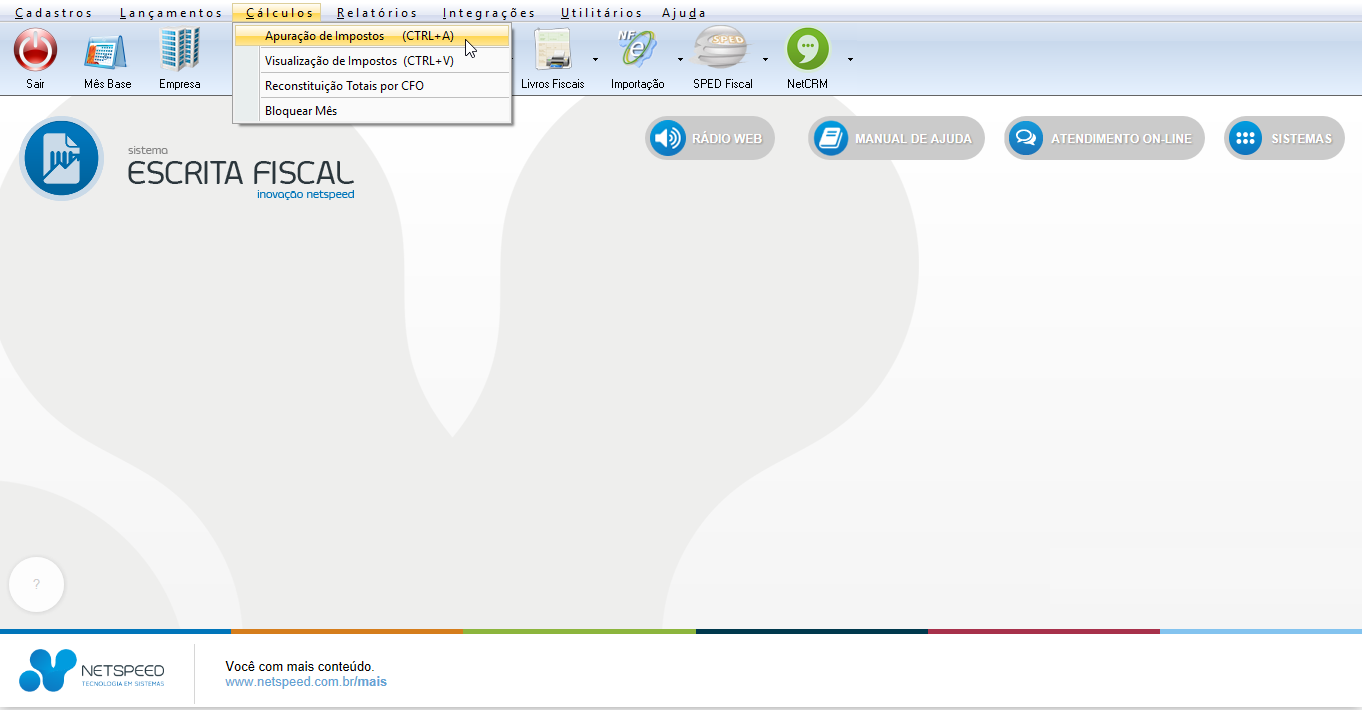Open the Relatórios menu
Screen dimensions: 1362x710
tap(377, 13)
